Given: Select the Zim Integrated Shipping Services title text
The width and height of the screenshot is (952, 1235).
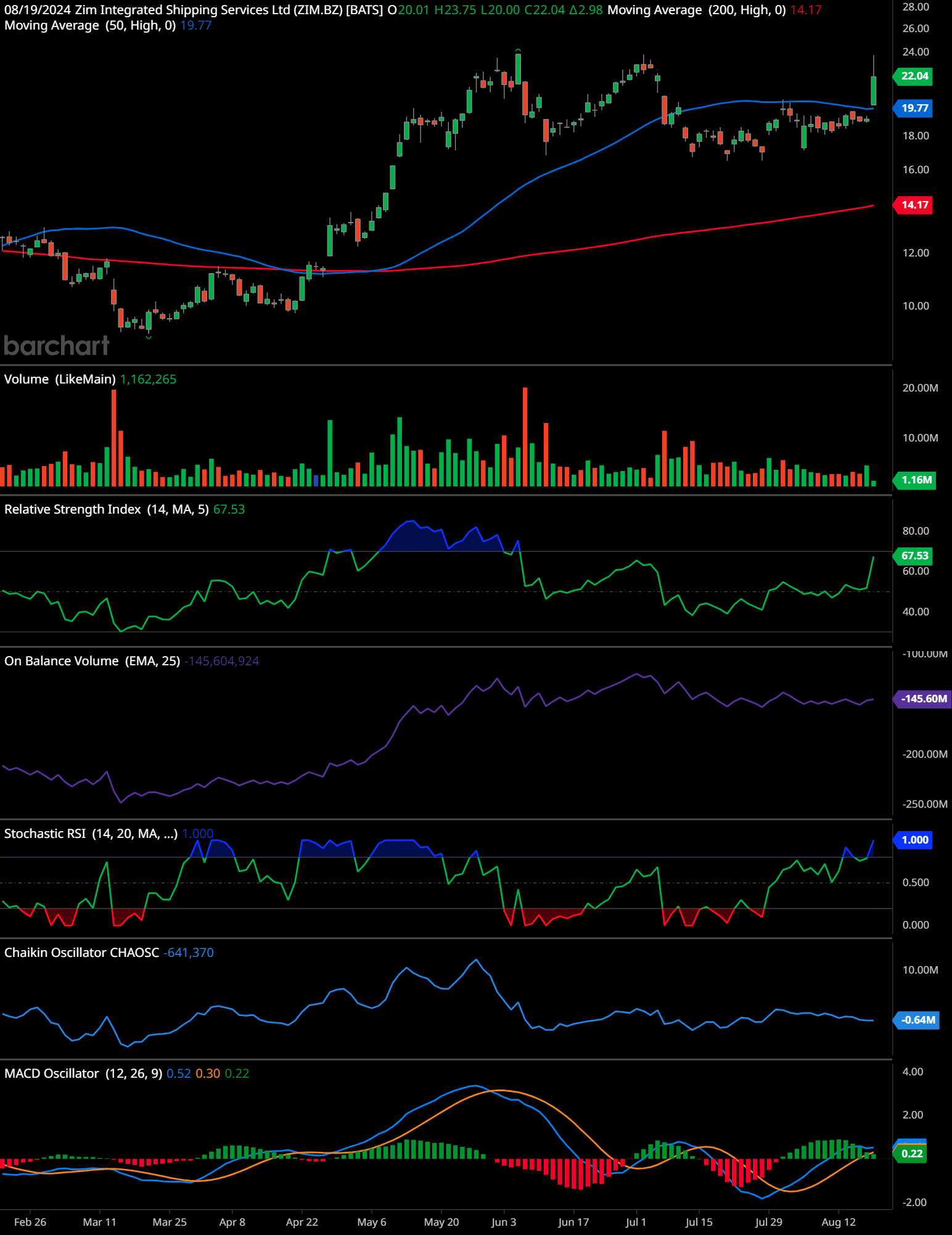Looking at the screenshot, I should tap(183, 10).
